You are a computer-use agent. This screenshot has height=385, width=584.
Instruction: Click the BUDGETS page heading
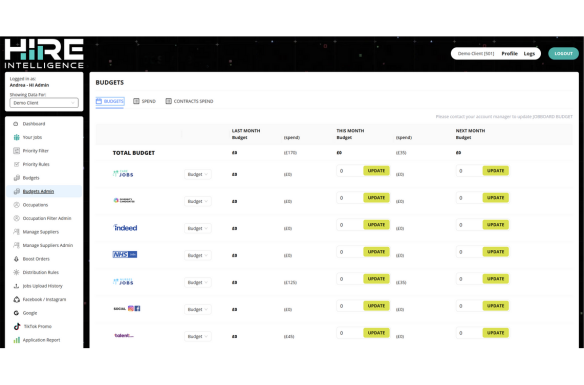110,83
